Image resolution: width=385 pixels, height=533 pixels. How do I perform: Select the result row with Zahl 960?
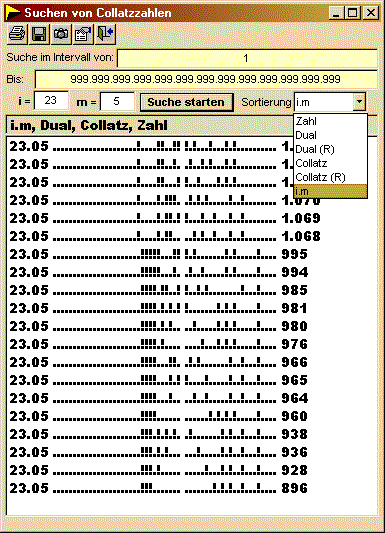point(159,416)
